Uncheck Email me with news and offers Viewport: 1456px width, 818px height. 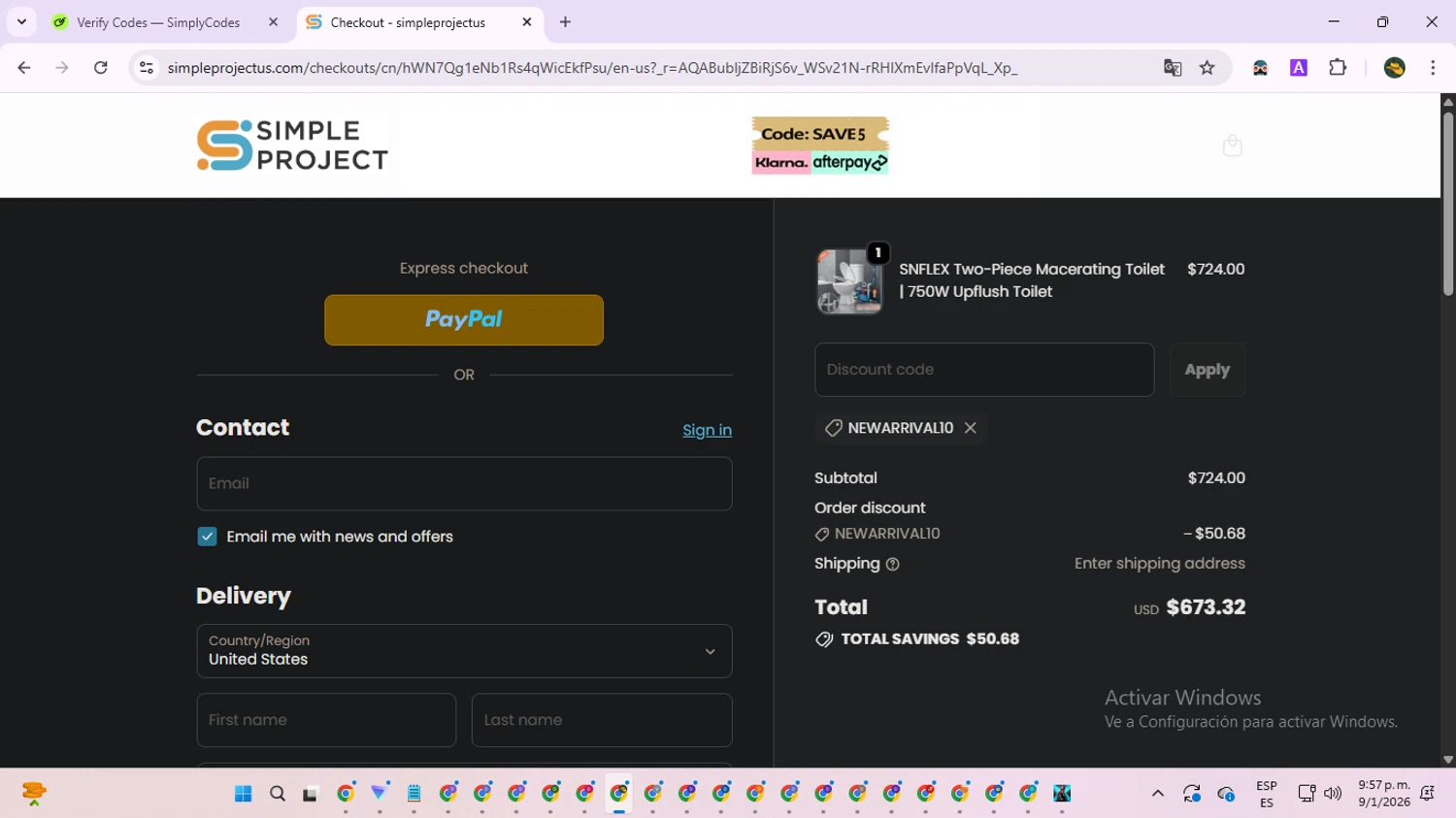pyautogui.click(x=207, y=537)
